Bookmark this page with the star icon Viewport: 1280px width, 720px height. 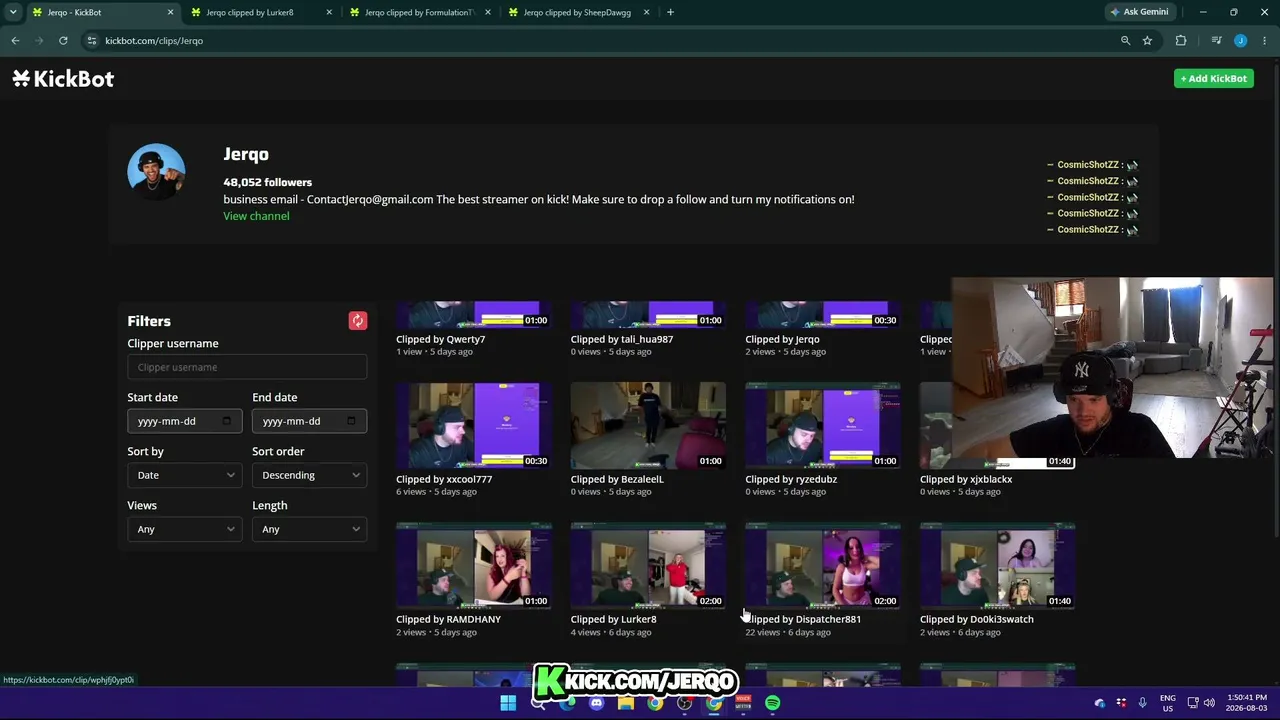[1147, 41]
